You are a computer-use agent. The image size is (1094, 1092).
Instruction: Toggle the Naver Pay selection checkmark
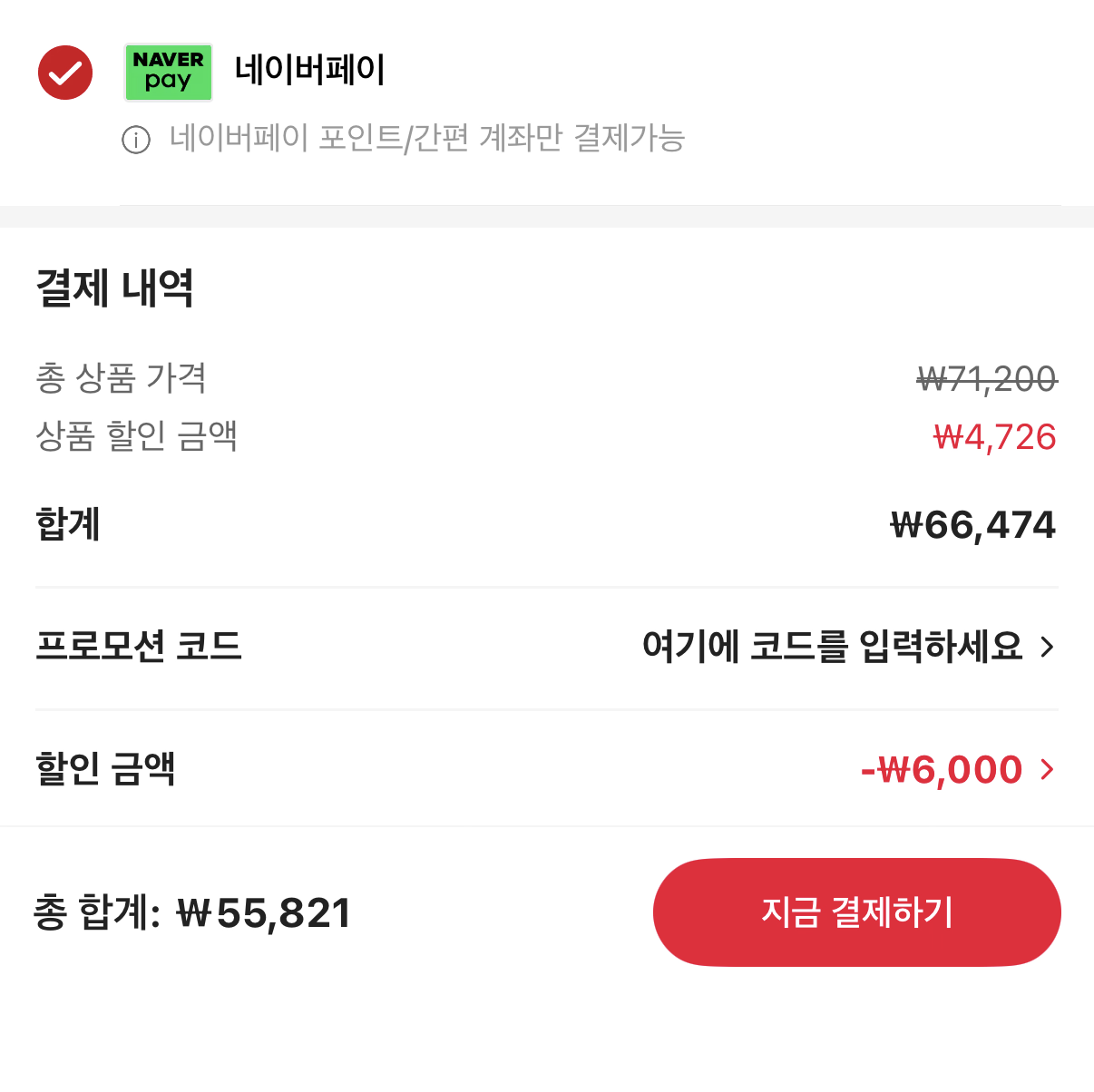click(x=64, y=72)
